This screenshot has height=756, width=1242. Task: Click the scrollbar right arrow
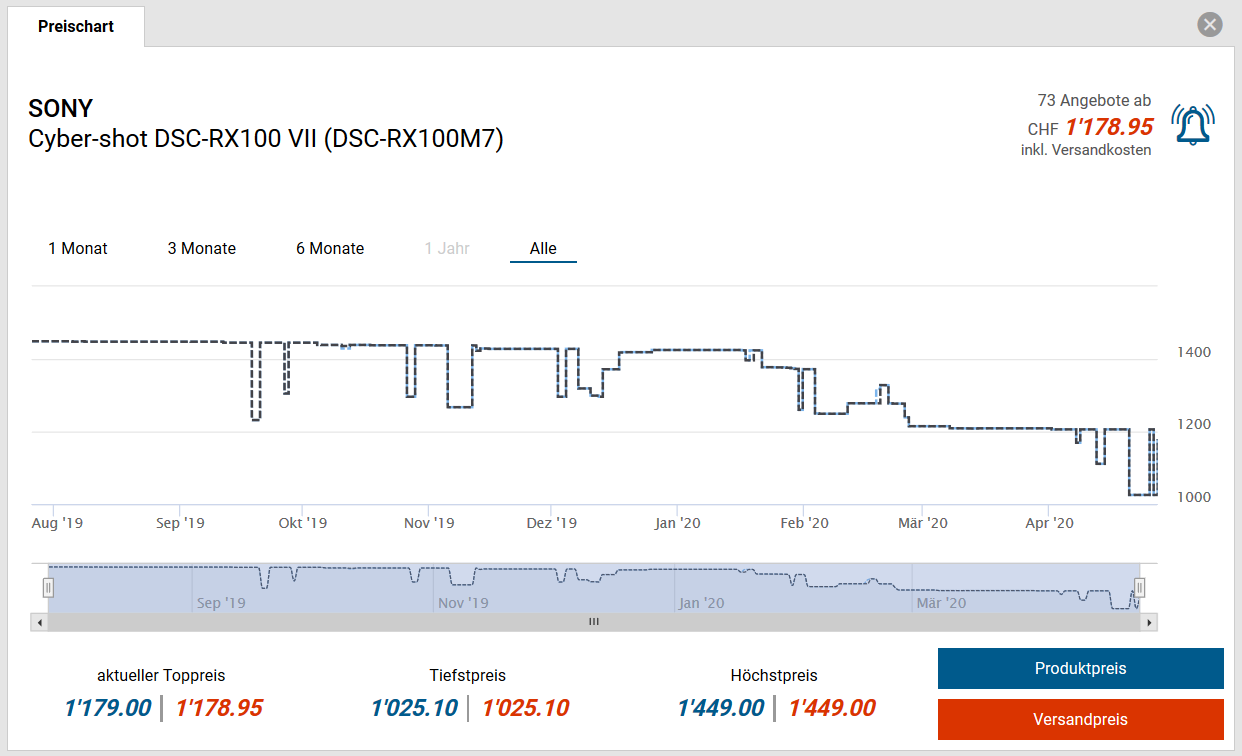point(1149,622)
